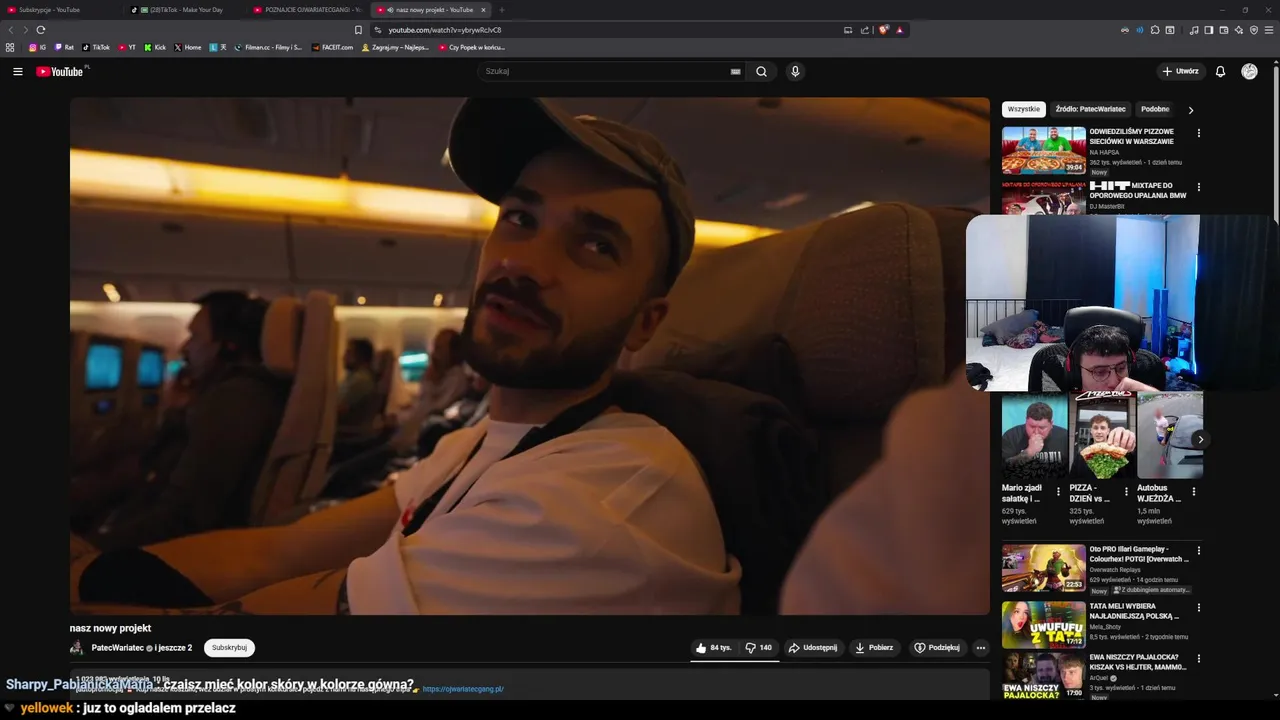Go to YouTube home via the logo
Image resolution: width=1280 pixels, height=720 pixels.
[x=60, y=71]
